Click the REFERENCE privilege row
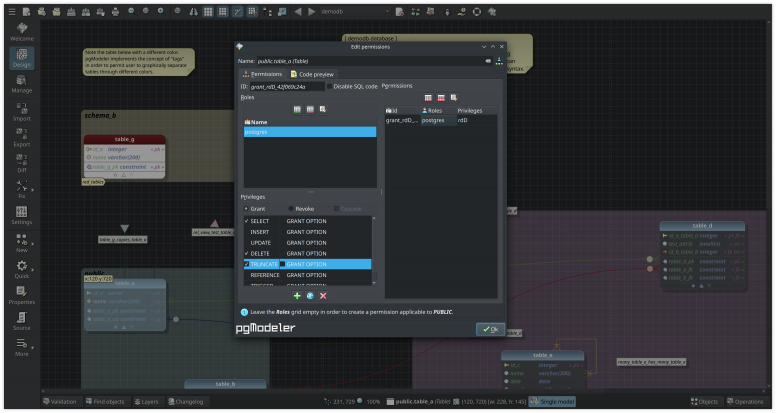This screenshot has height=413, width=776. (307, 275)
